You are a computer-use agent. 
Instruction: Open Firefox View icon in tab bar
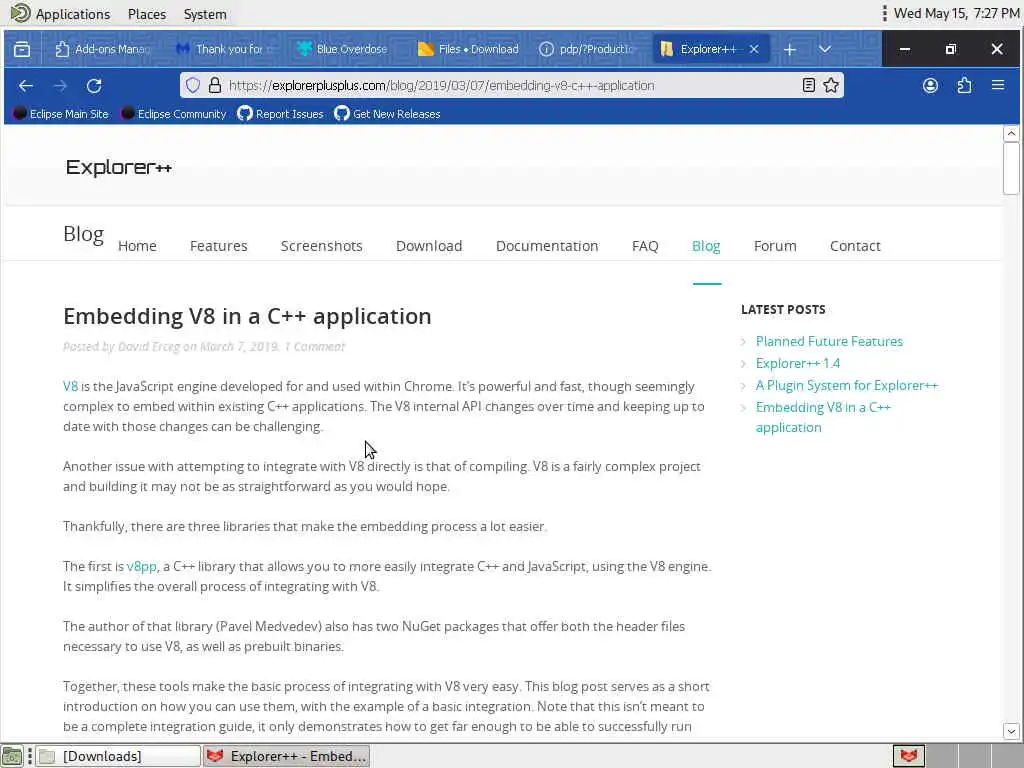(22, 49)
